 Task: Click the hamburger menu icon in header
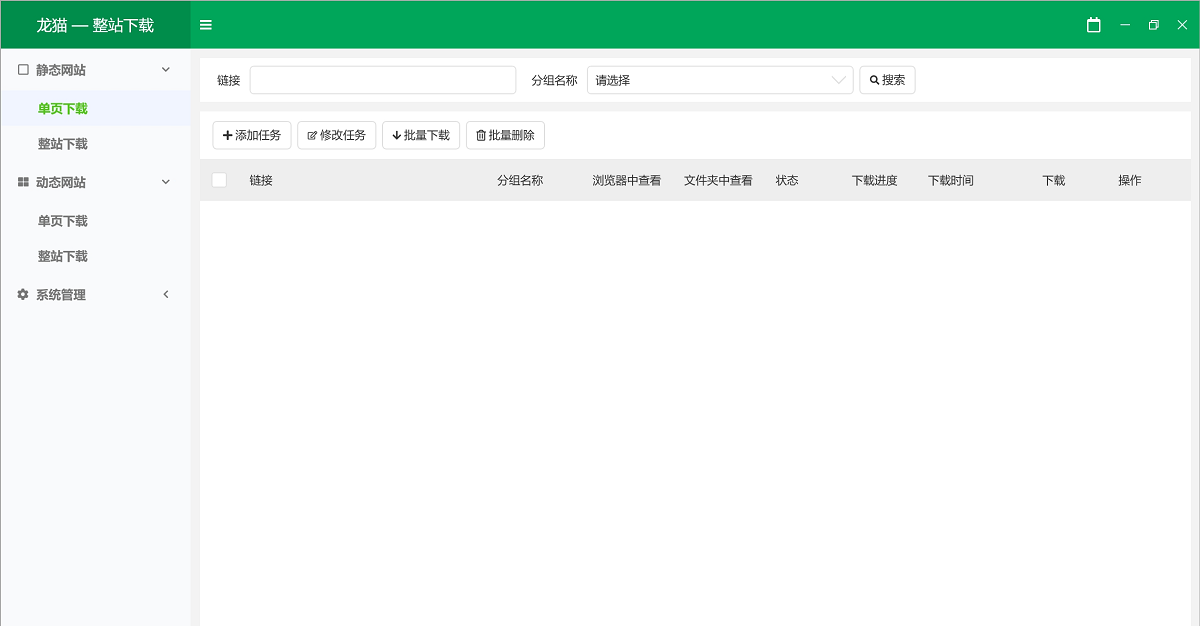point(206,25)
